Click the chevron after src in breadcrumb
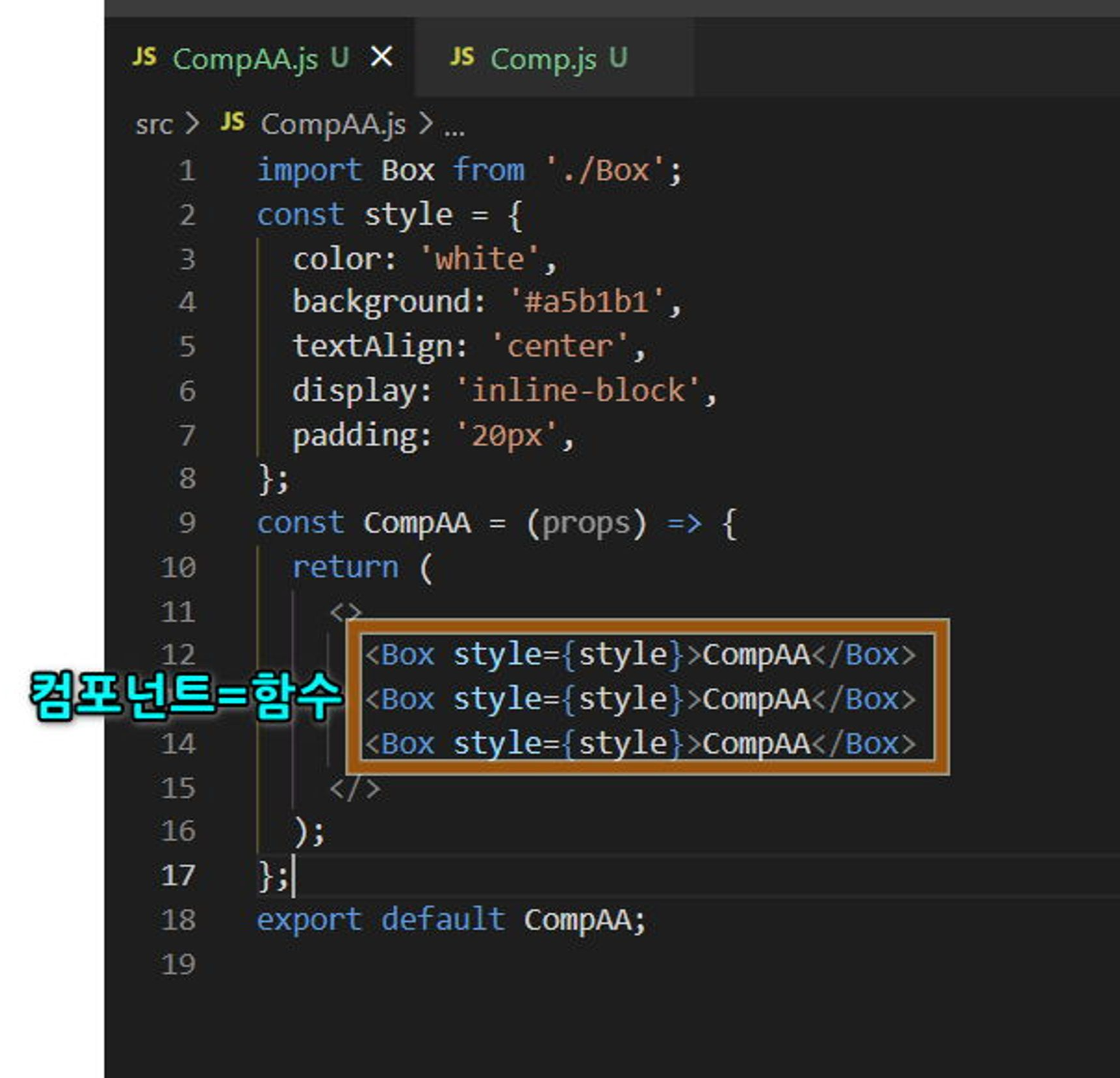This screenshot has width=1120, height=1078. point(192,122)
